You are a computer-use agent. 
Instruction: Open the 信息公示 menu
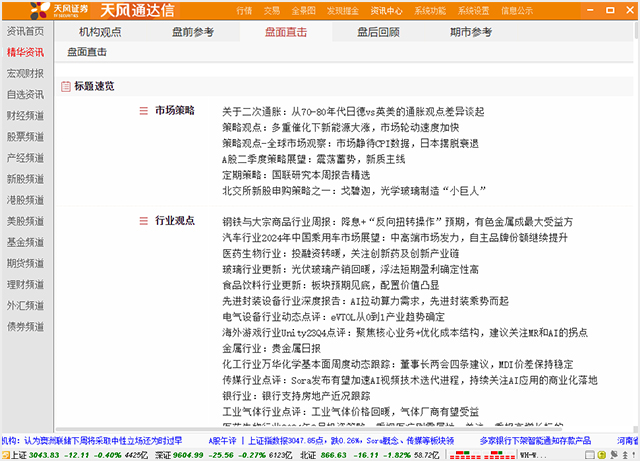(517, 11)
